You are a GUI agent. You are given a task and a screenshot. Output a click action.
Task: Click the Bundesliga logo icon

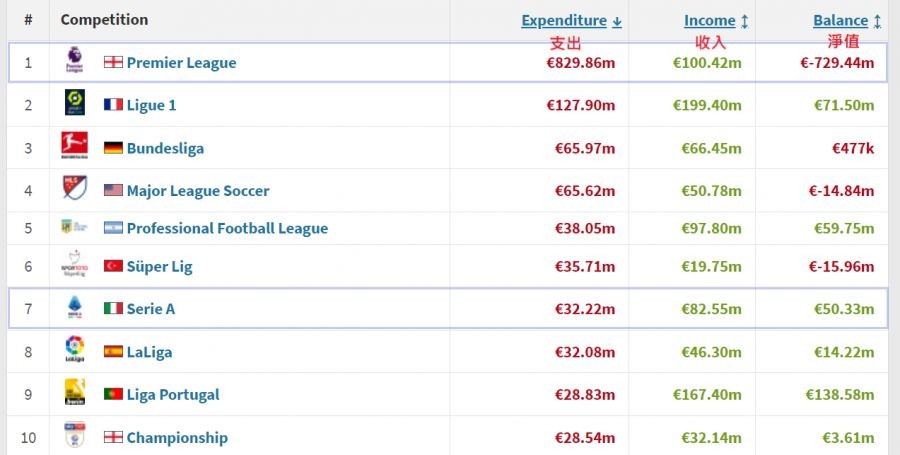75,147
